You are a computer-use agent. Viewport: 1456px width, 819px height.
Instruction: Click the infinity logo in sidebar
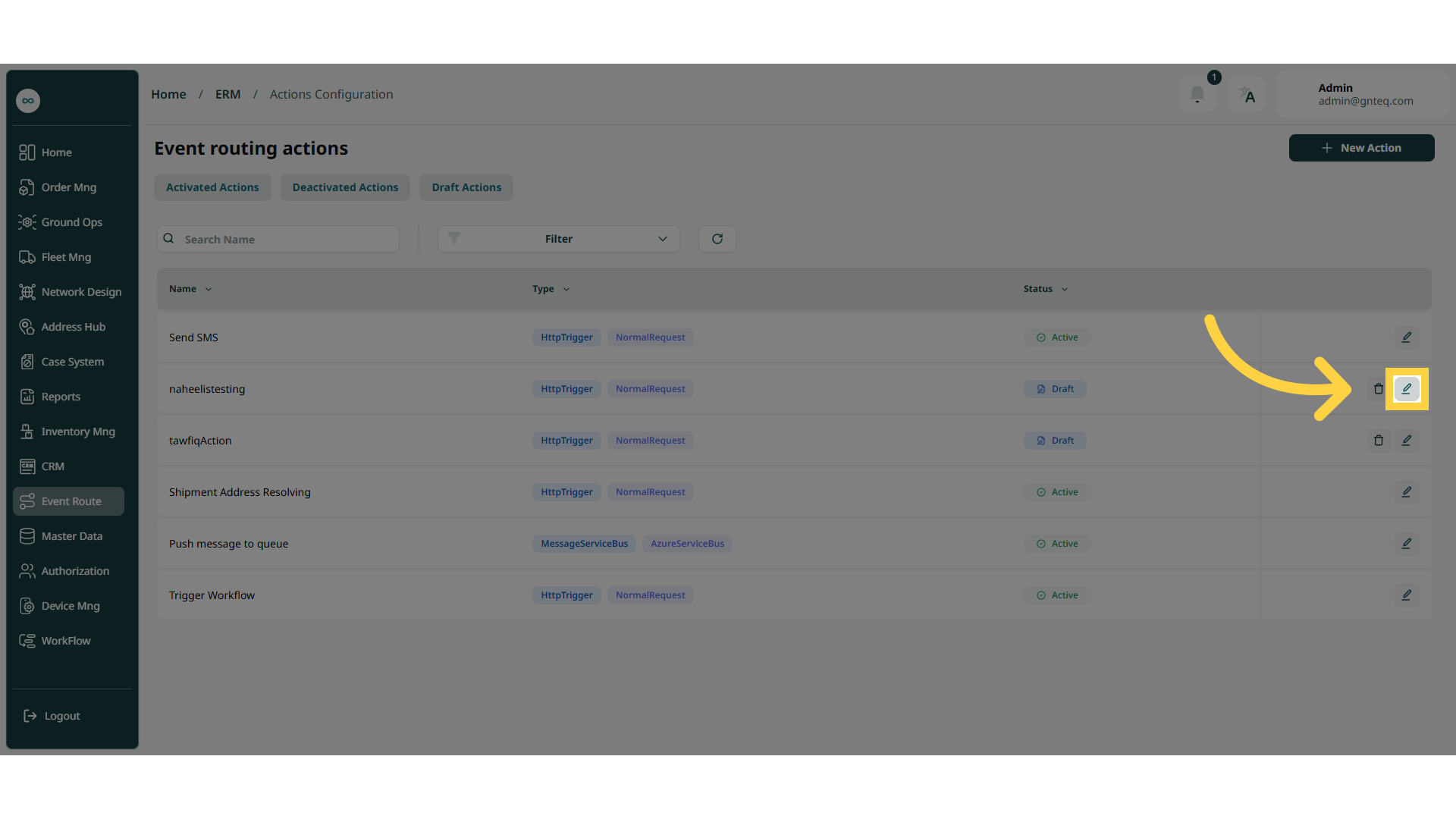coord(28,101)
